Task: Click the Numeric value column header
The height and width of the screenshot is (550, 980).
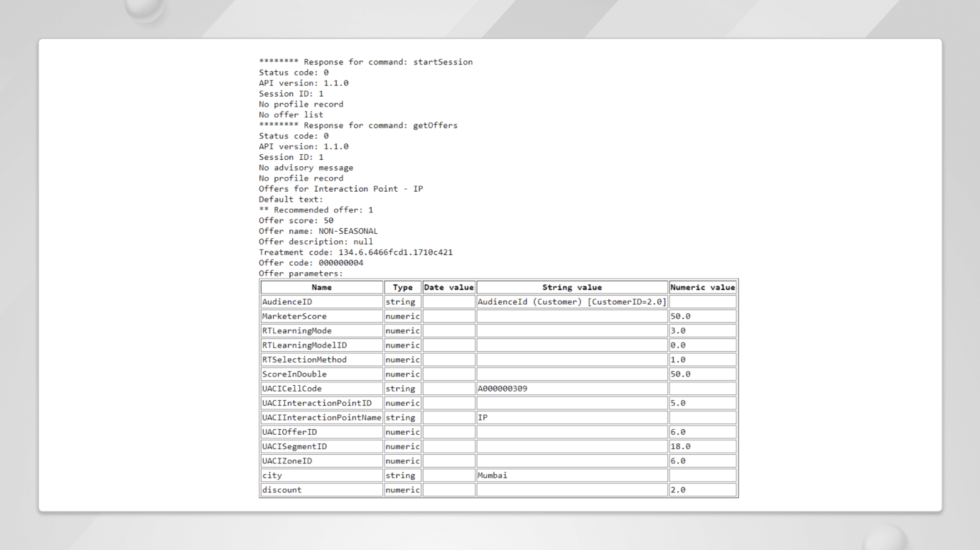Action: tap(702, 288)
